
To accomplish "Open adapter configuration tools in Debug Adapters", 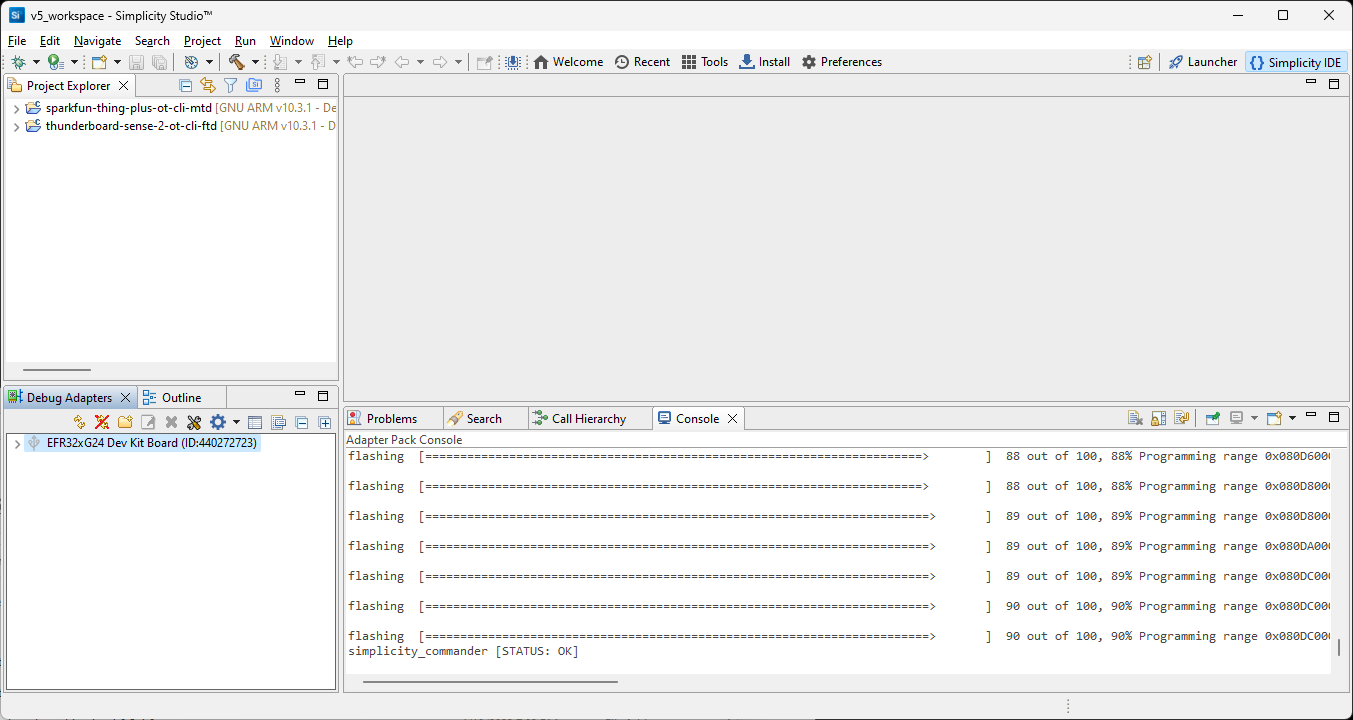I will click(x=193, y=421).
